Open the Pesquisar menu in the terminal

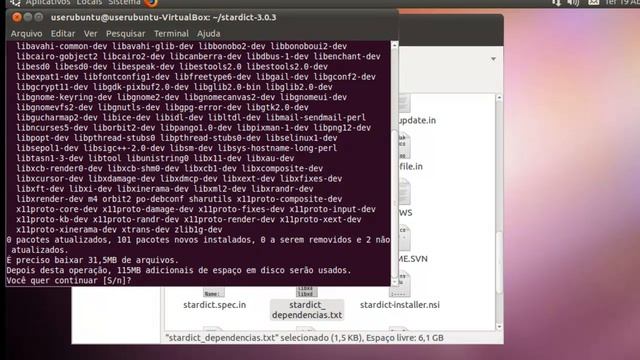pos(125,33)
